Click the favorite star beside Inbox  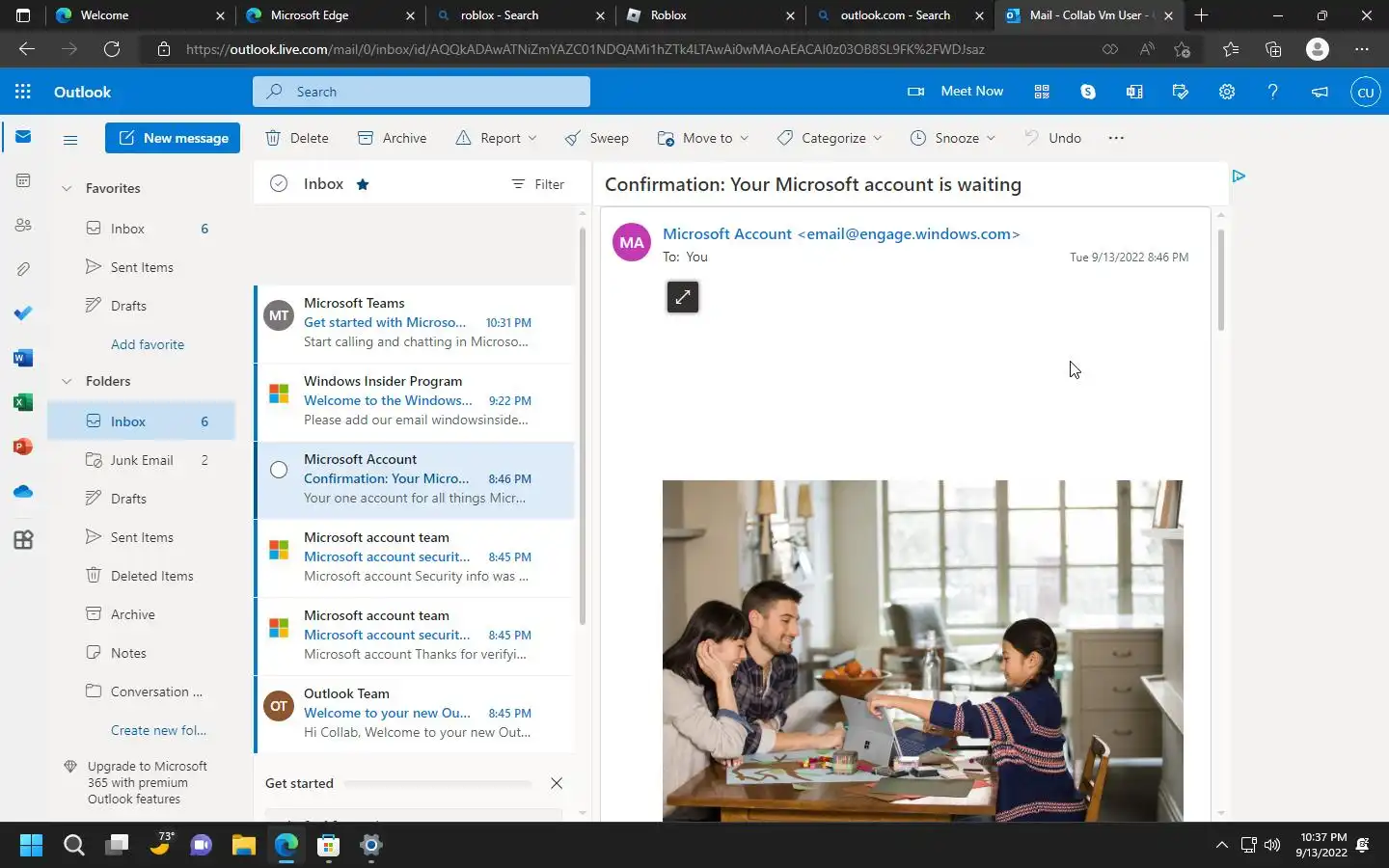363,184
